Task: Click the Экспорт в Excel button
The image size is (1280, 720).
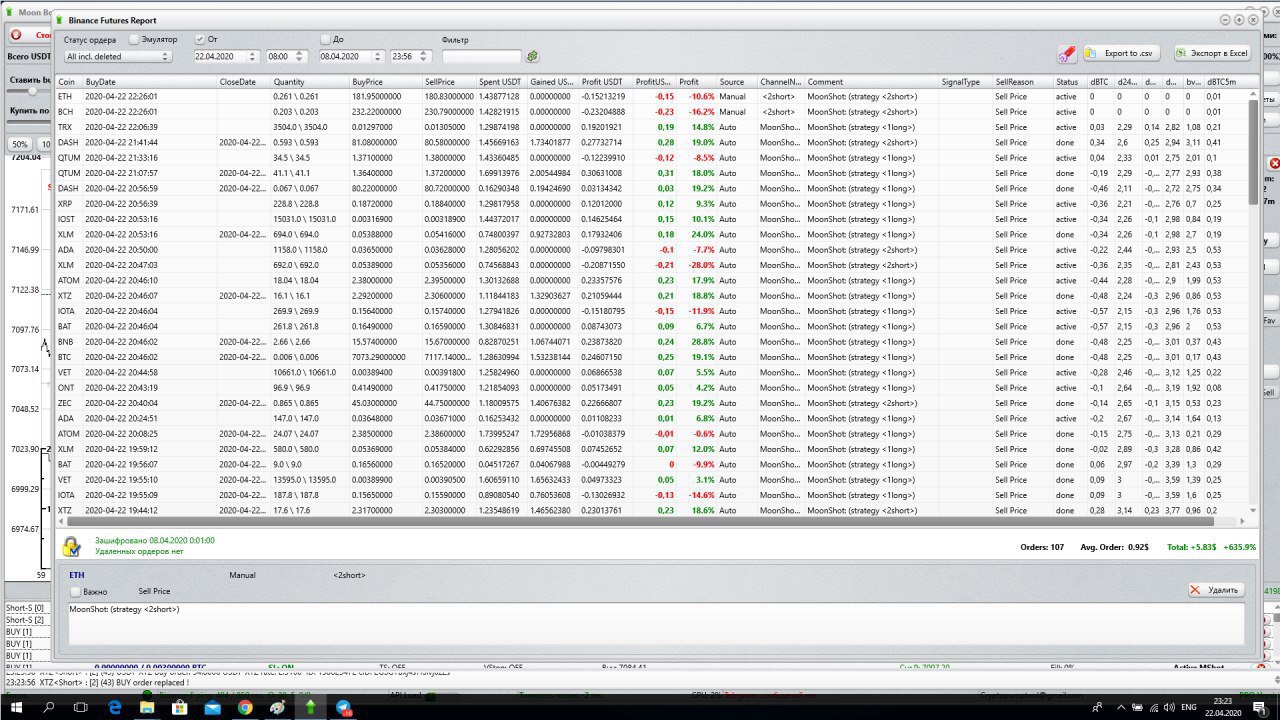Action: click(1212, 53)
